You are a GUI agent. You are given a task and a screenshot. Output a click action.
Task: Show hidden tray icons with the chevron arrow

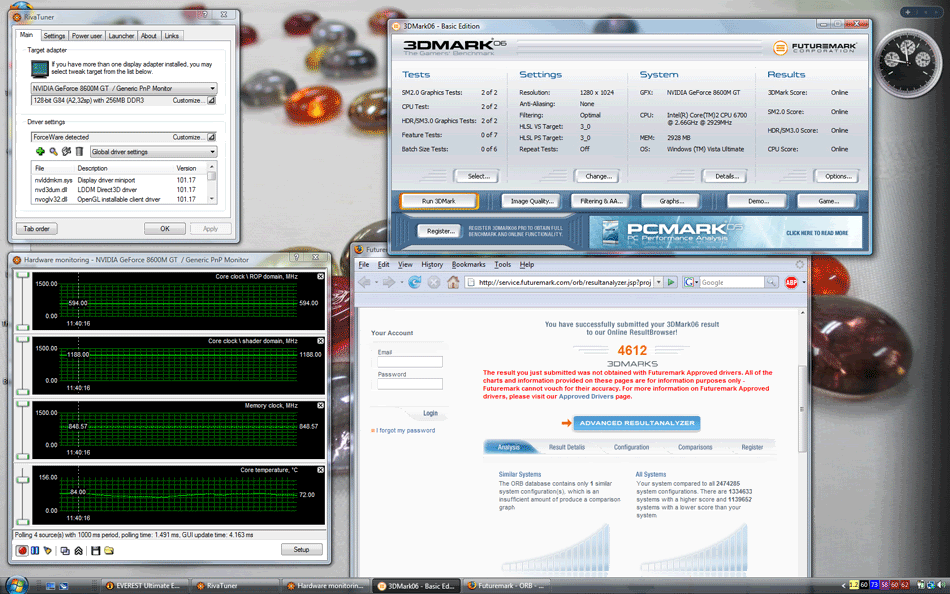tap(843, 586)
